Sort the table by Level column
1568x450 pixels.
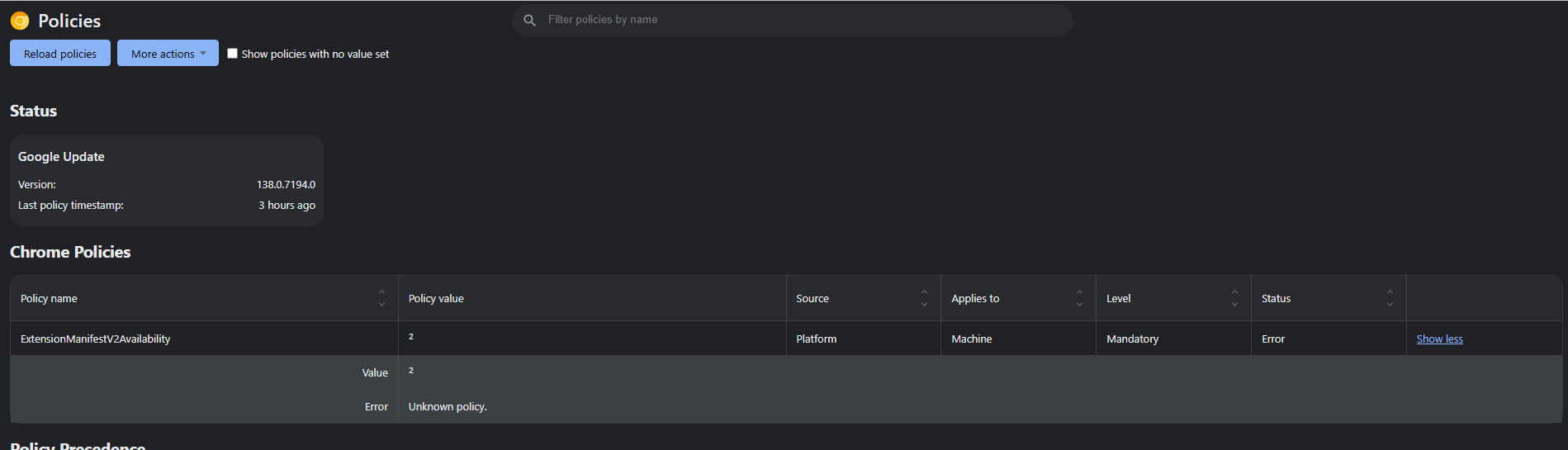coord(1234,298)
